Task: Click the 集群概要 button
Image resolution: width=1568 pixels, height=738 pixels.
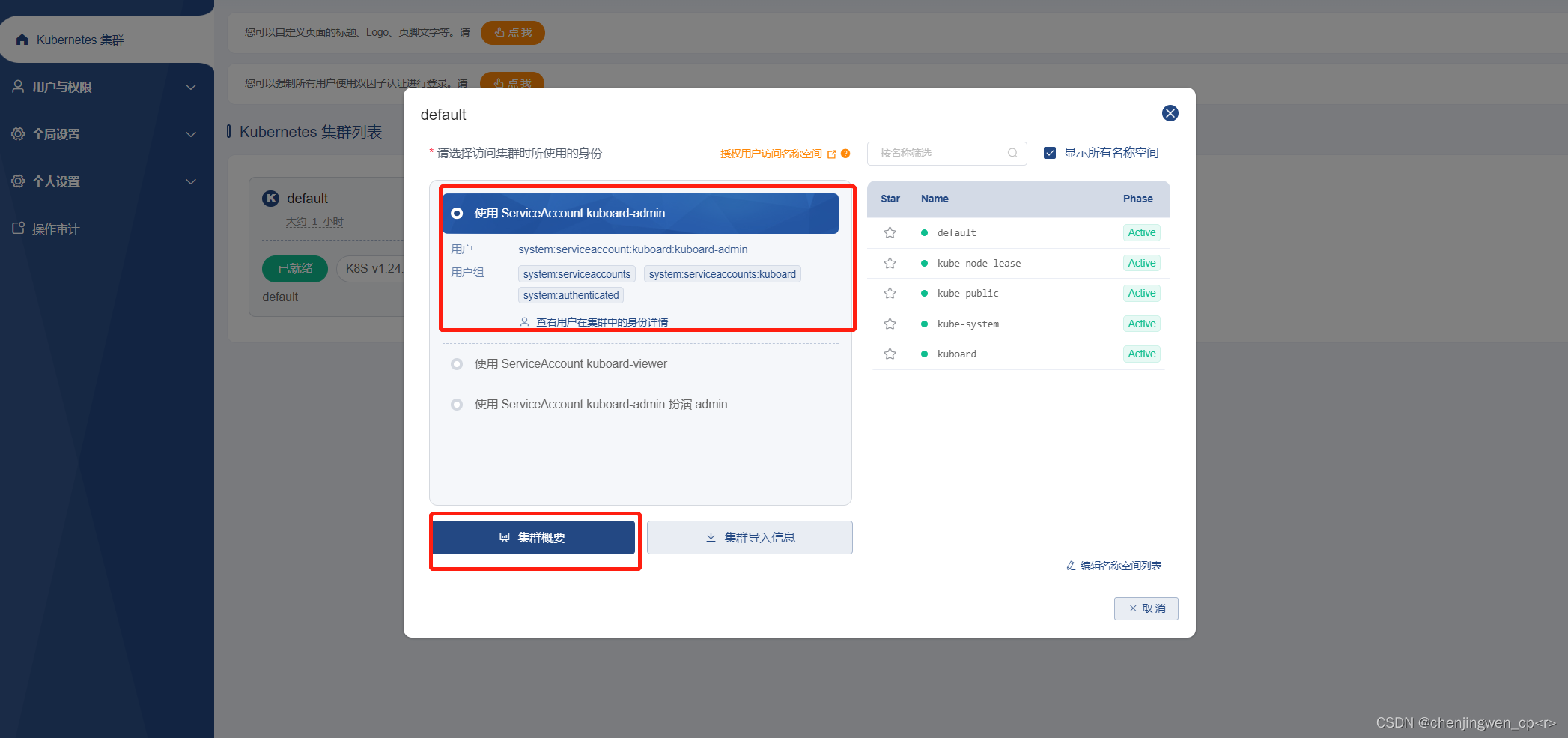Action: pos(533,538)
